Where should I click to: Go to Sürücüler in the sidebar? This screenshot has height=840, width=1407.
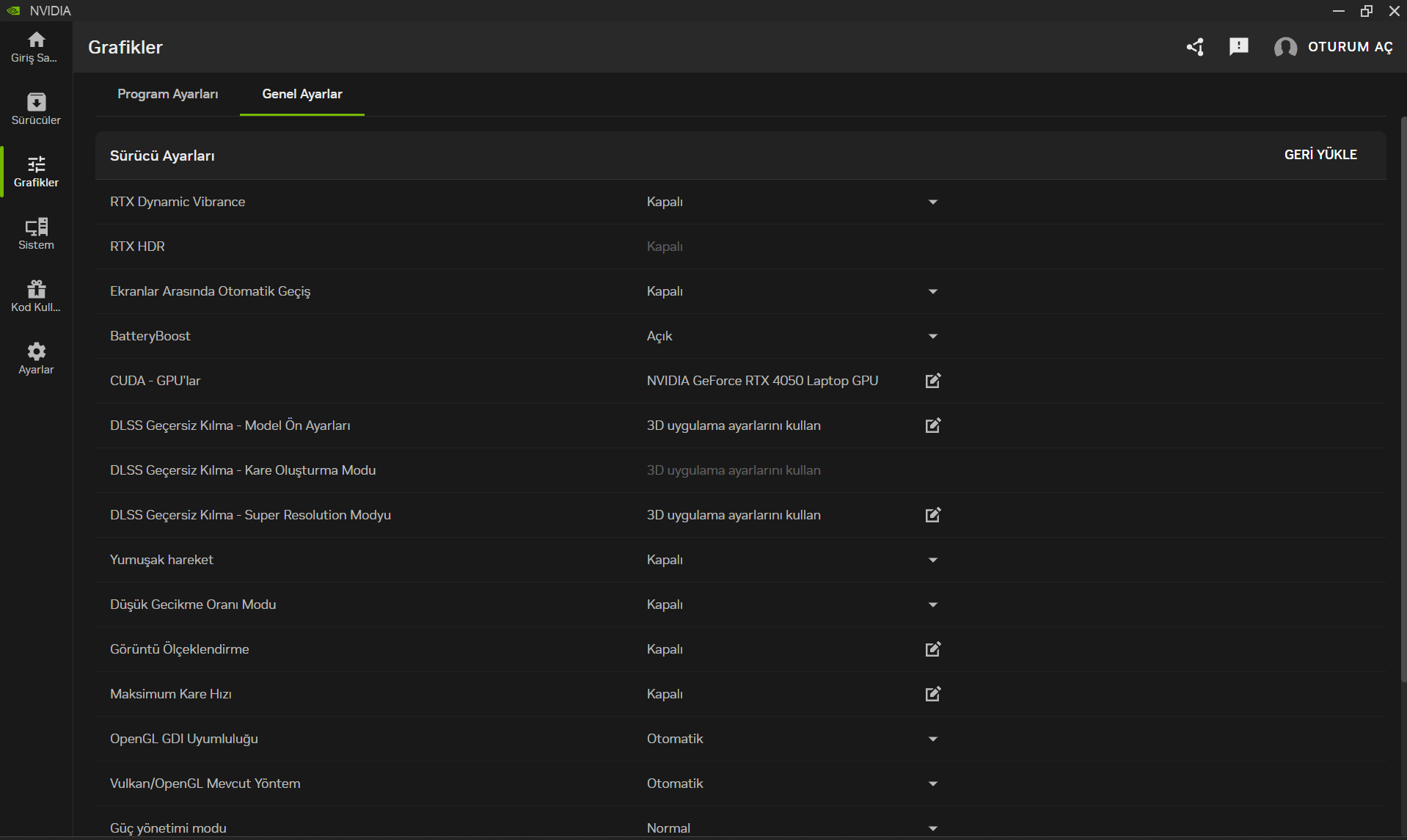(36, 109)
